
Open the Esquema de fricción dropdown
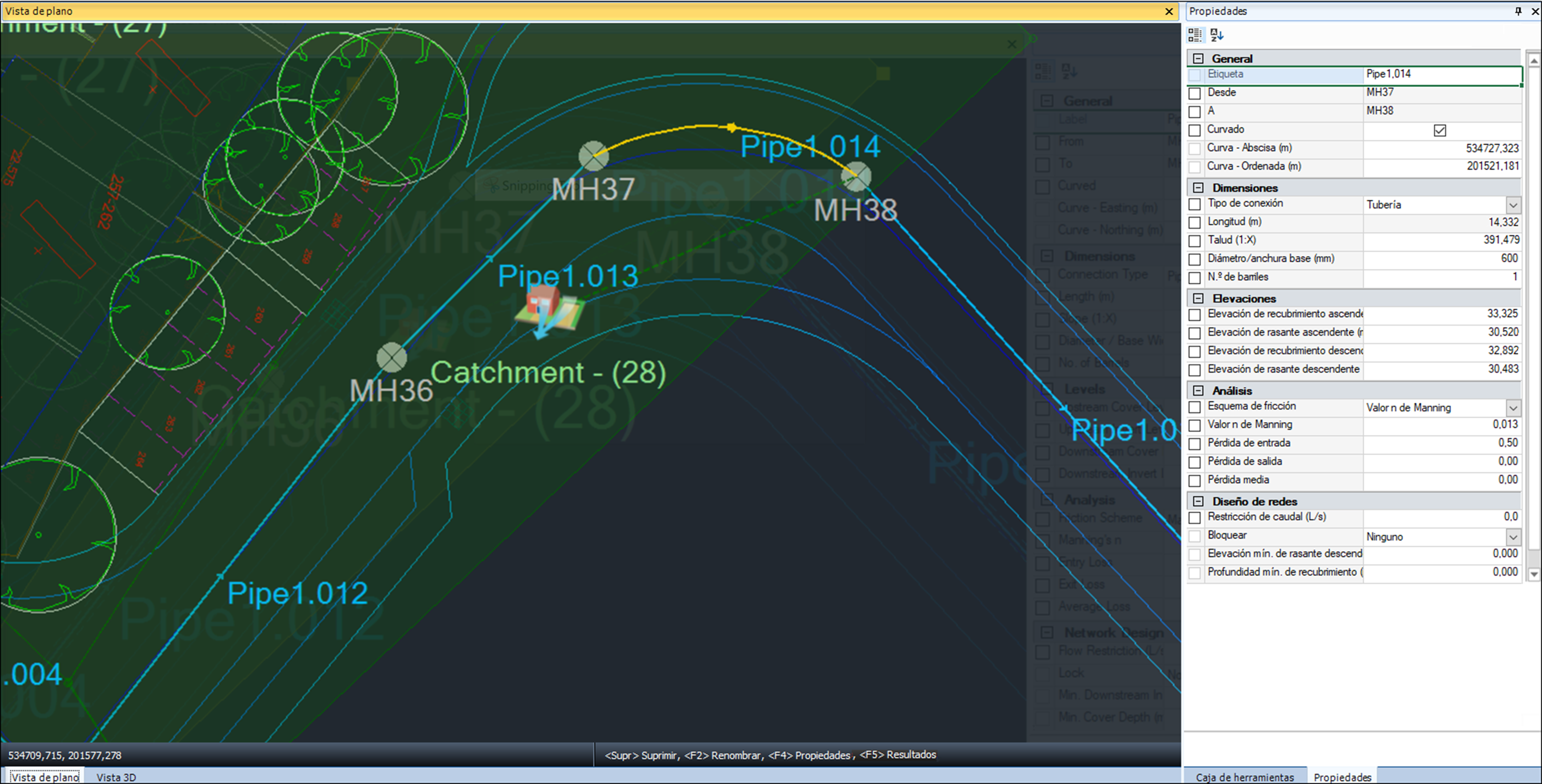[1513, 408]
